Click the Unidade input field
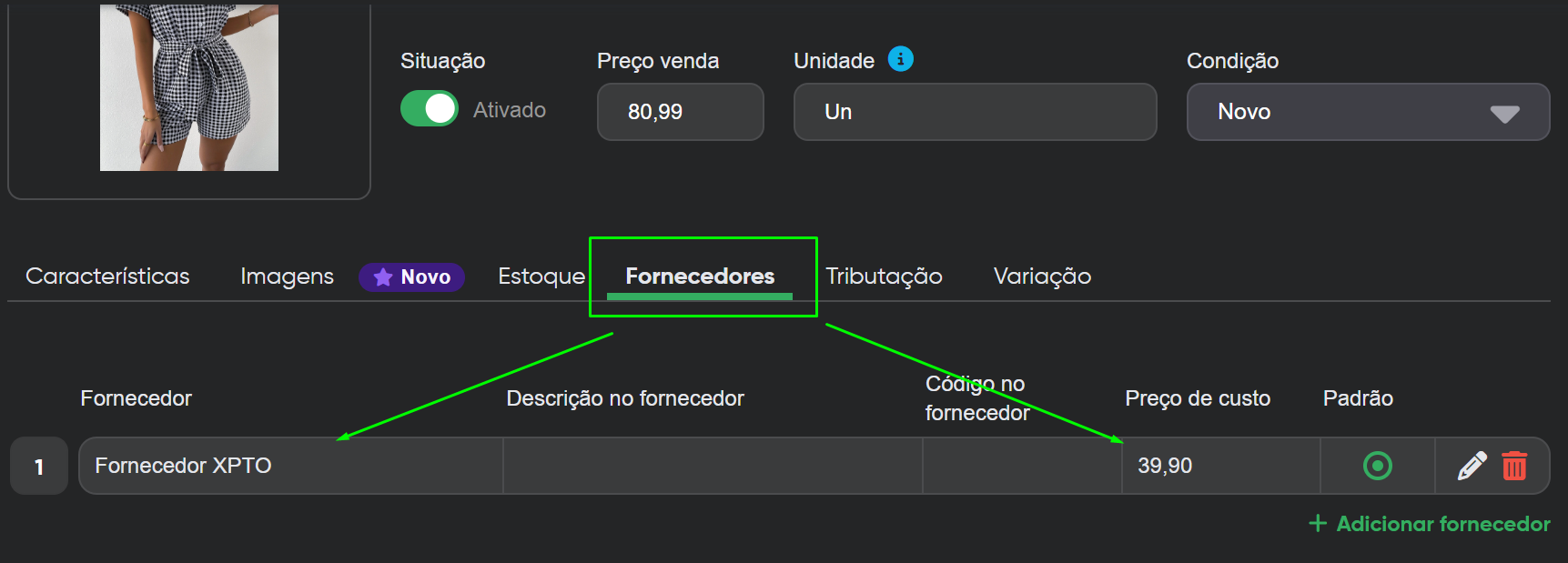 pos(974,112)
